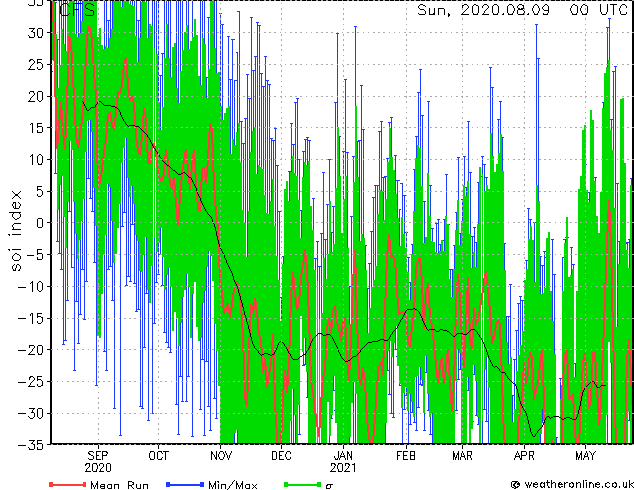The width and height of the screenshot is (634, 490).
Task: Click the y-axis value 15
Action: (x=35, y=128)
